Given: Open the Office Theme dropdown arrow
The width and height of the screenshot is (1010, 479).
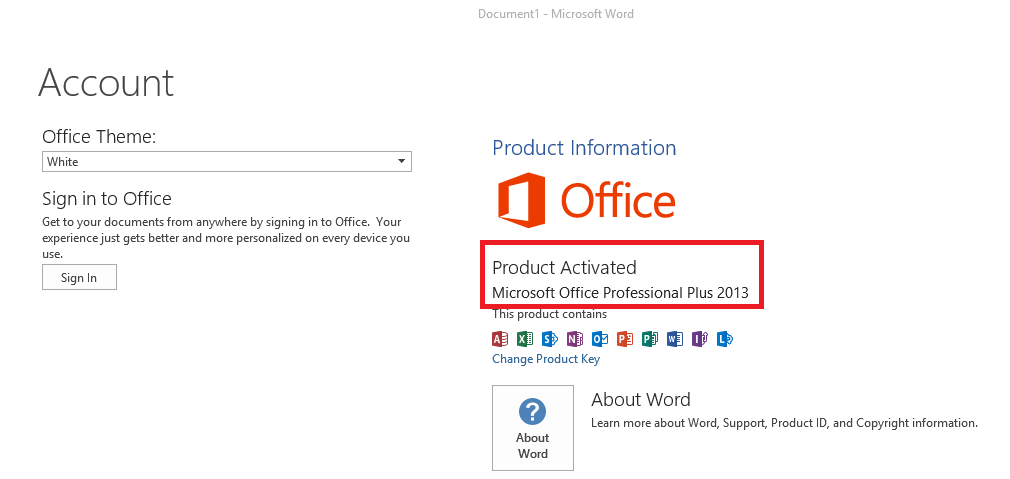Looking at the screenshot, I should 401,162.
